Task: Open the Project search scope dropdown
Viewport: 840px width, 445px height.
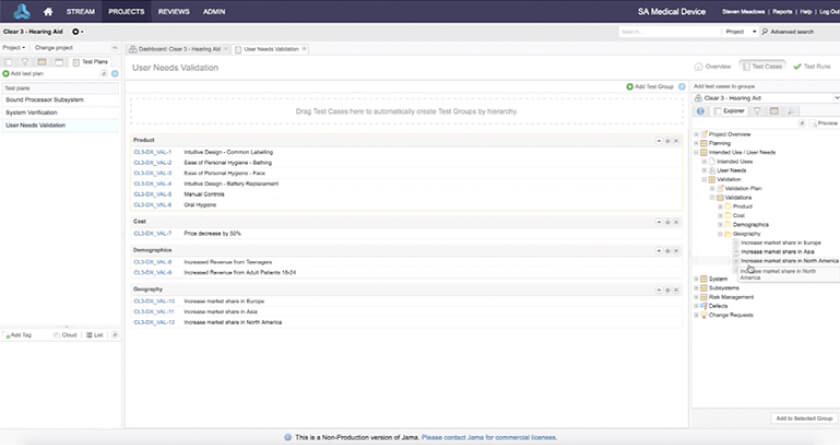Action: (738, 32)
